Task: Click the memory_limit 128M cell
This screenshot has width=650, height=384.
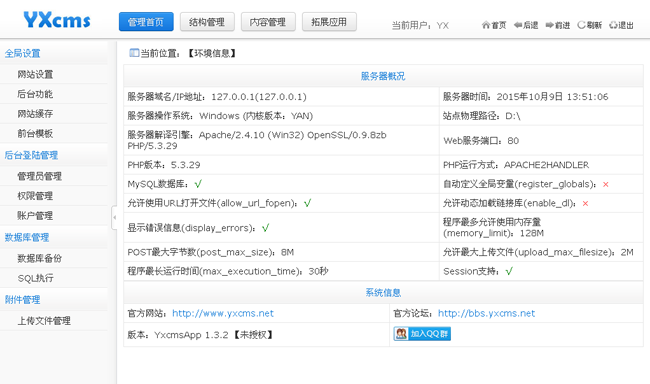Action: tap(541, 227)
